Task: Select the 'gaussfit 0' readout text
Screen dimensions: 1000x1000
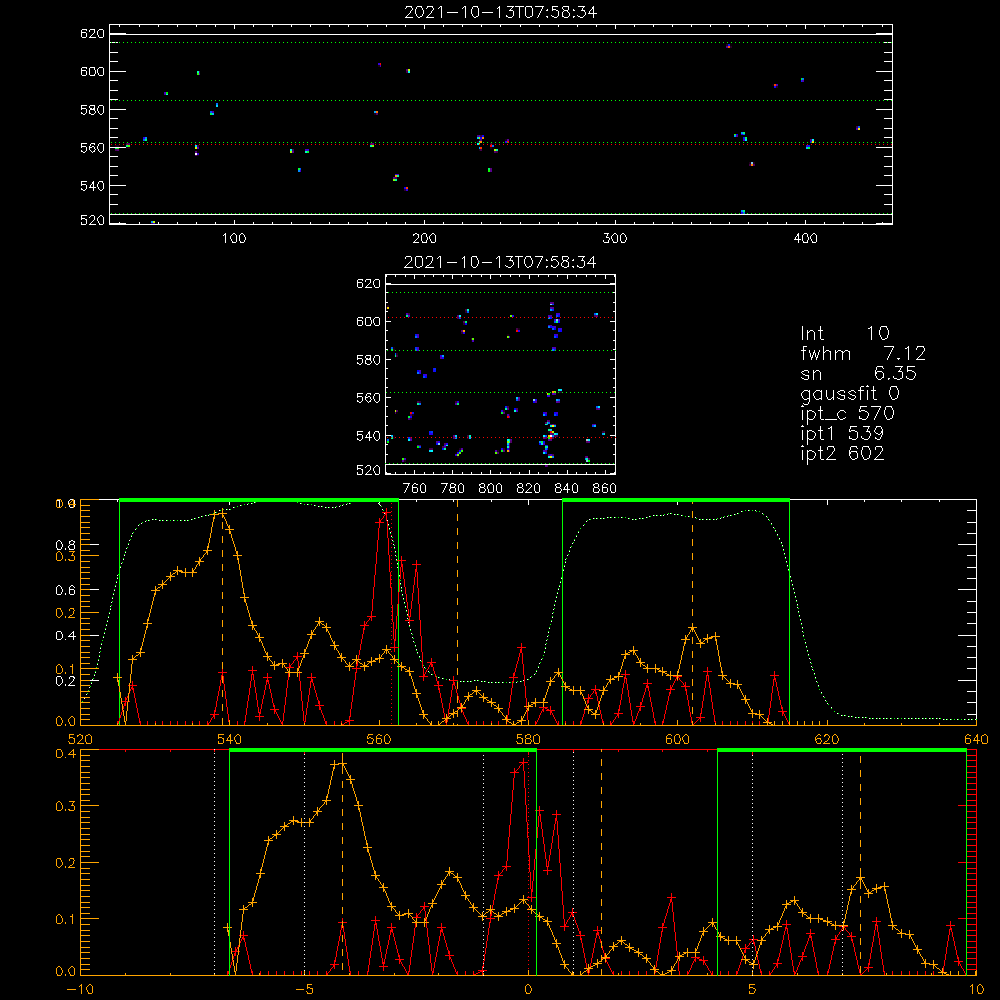Action: pyautogui.click(x=849, y=393)
